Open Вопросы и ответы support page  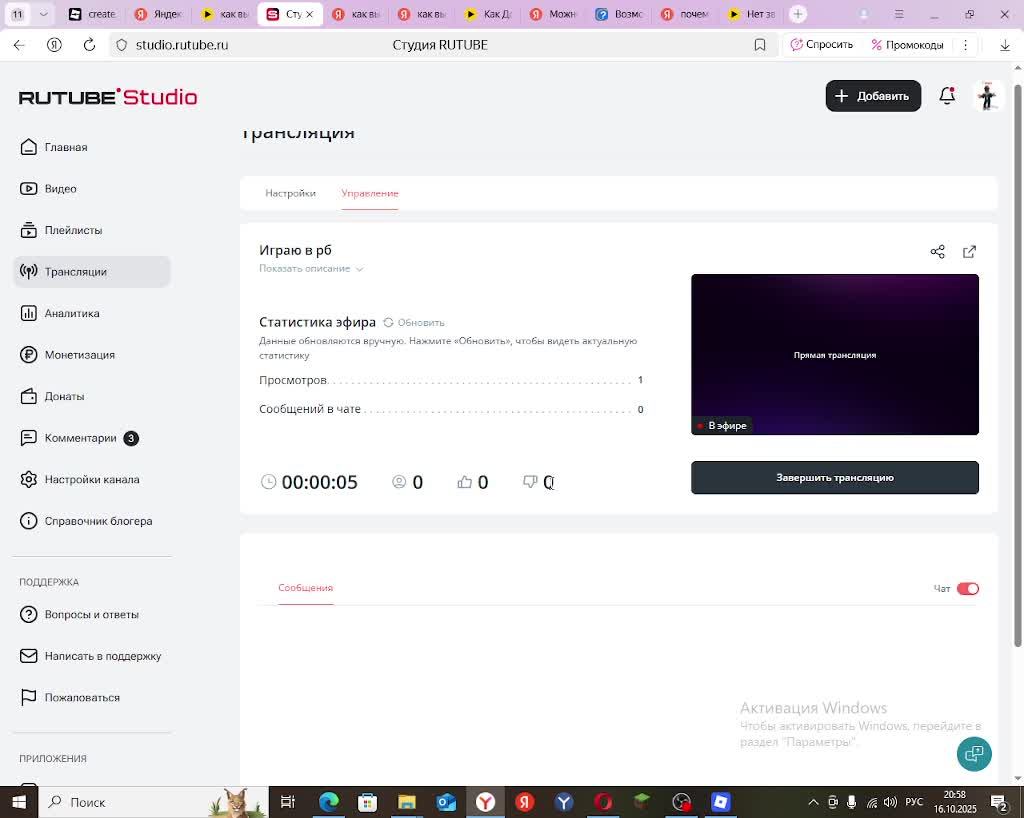click(79, 614)
